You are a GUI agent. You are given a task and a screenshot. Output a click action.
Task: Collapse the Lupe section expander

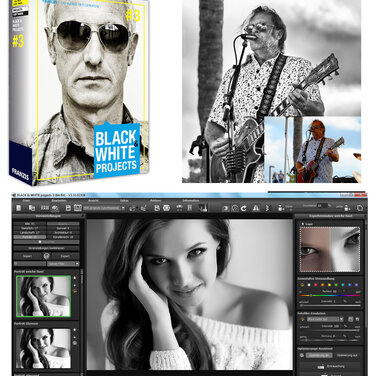(303, 224)
